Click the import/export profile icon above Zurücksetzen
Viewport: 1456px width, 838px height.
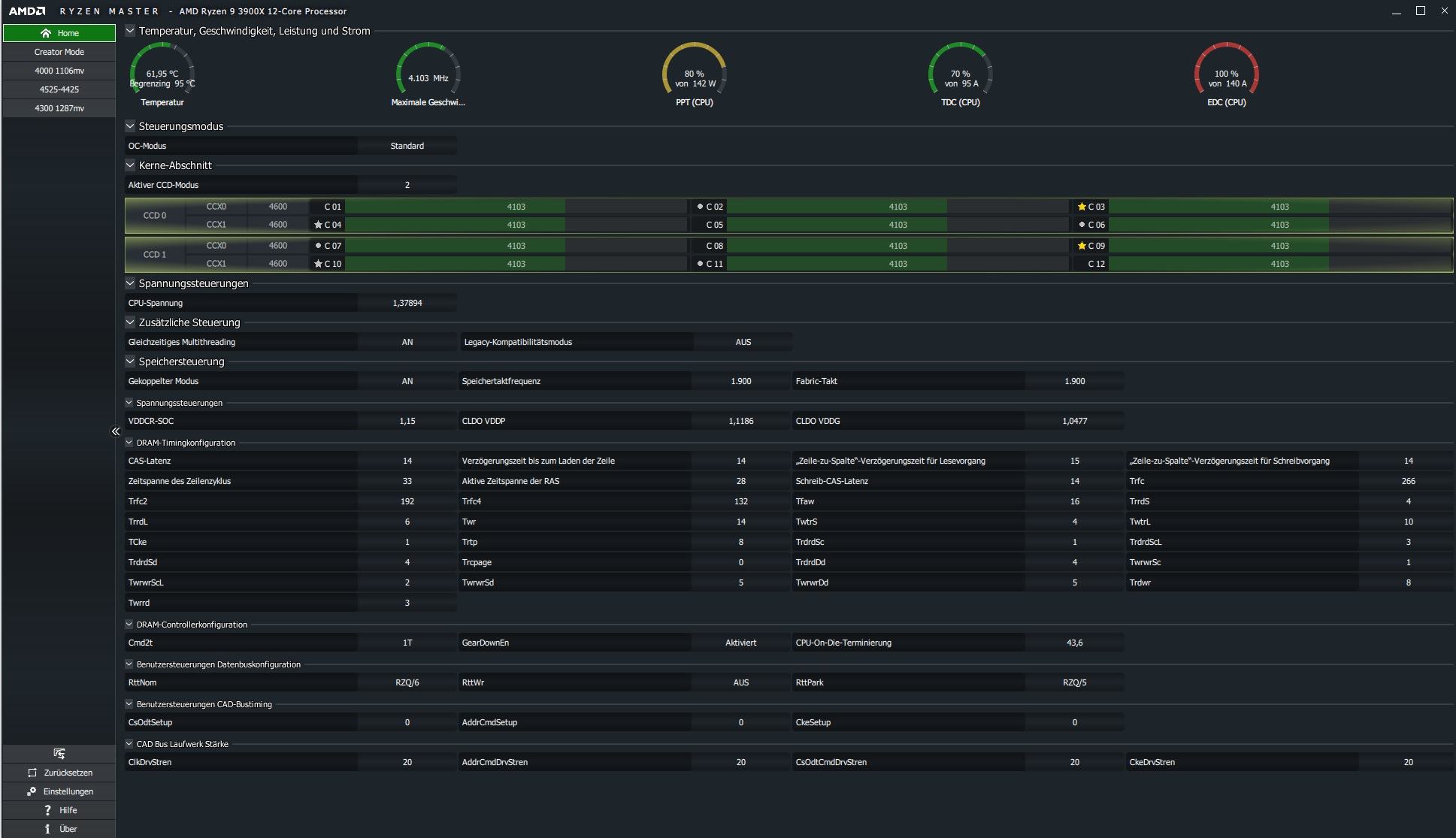click(59, 754)
